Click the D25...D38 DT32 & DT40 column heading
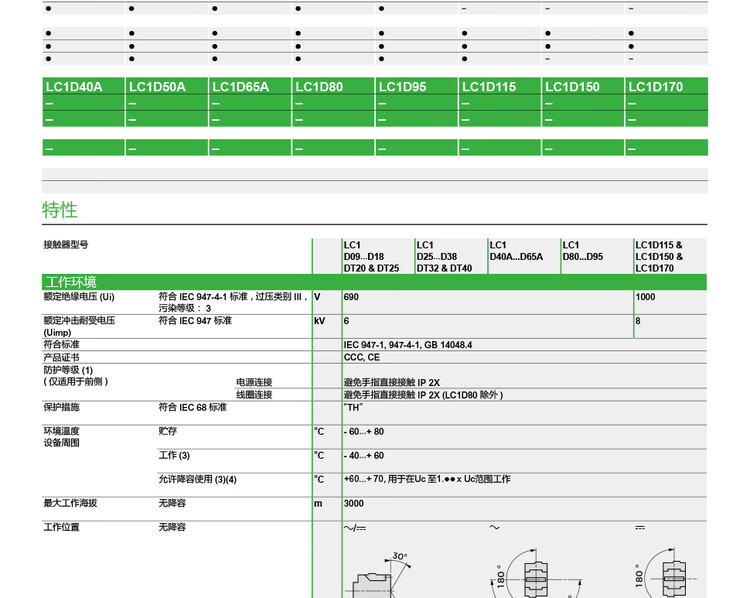The width and height of the screenshot is (750, 598). (444, 256)
